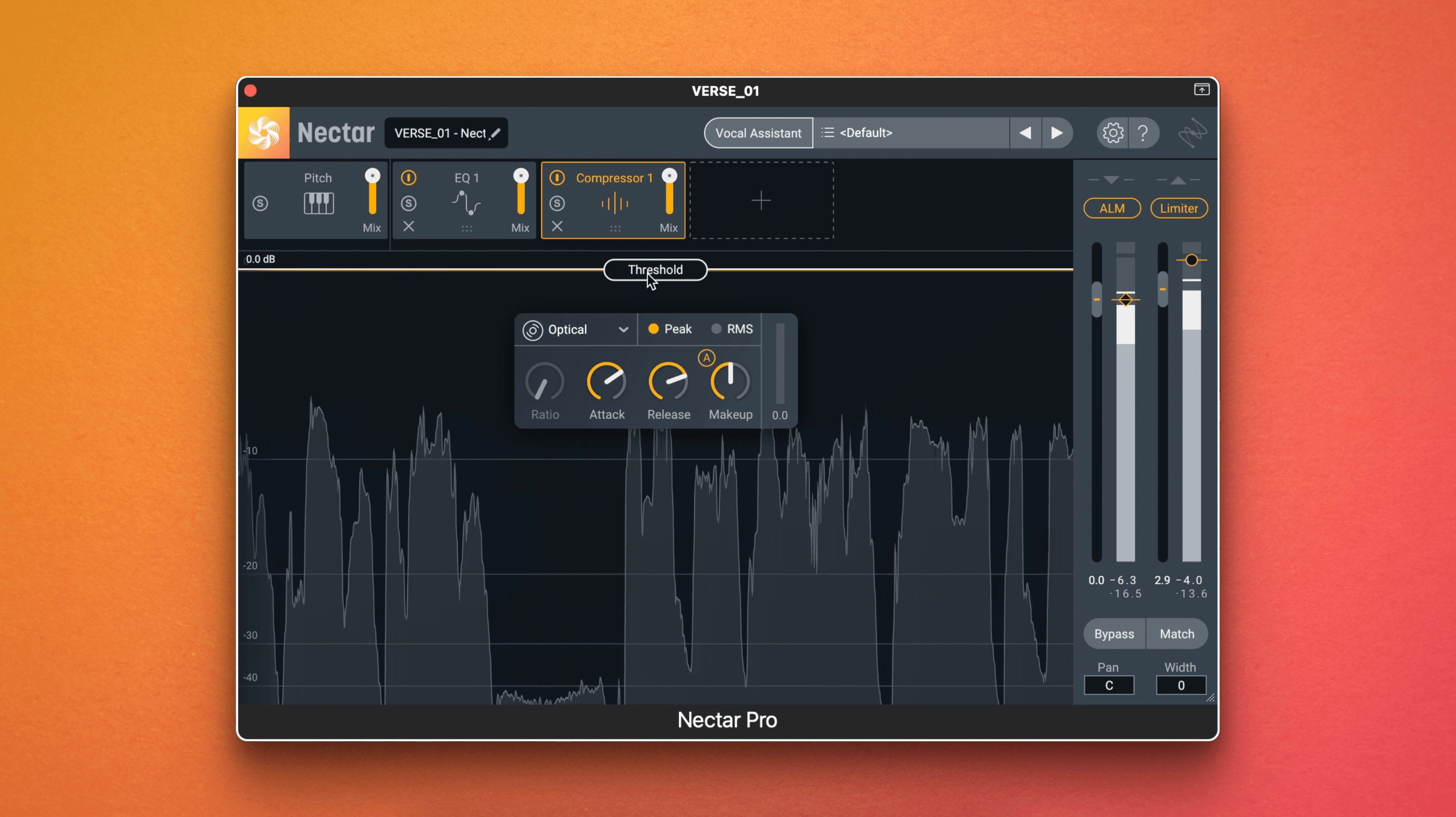Click the Nectar Pro footer label

tap(727, 720)
